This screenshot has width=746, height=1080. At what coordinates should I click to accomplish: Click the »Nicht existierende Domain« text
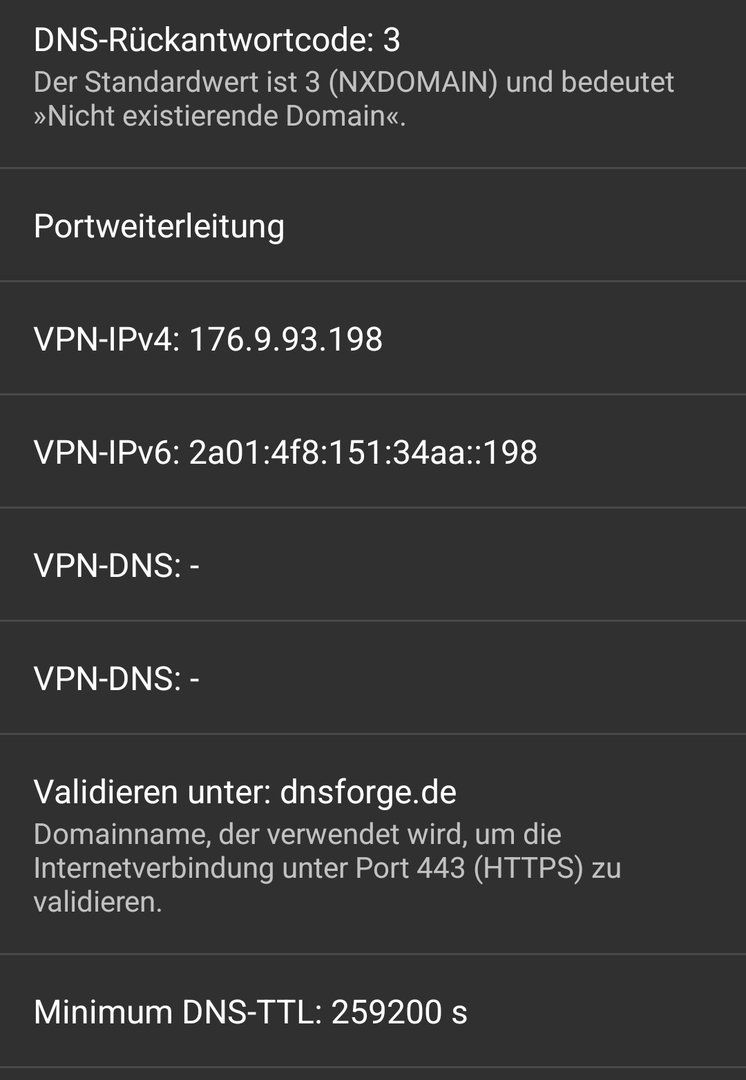[x=220, y=116]
